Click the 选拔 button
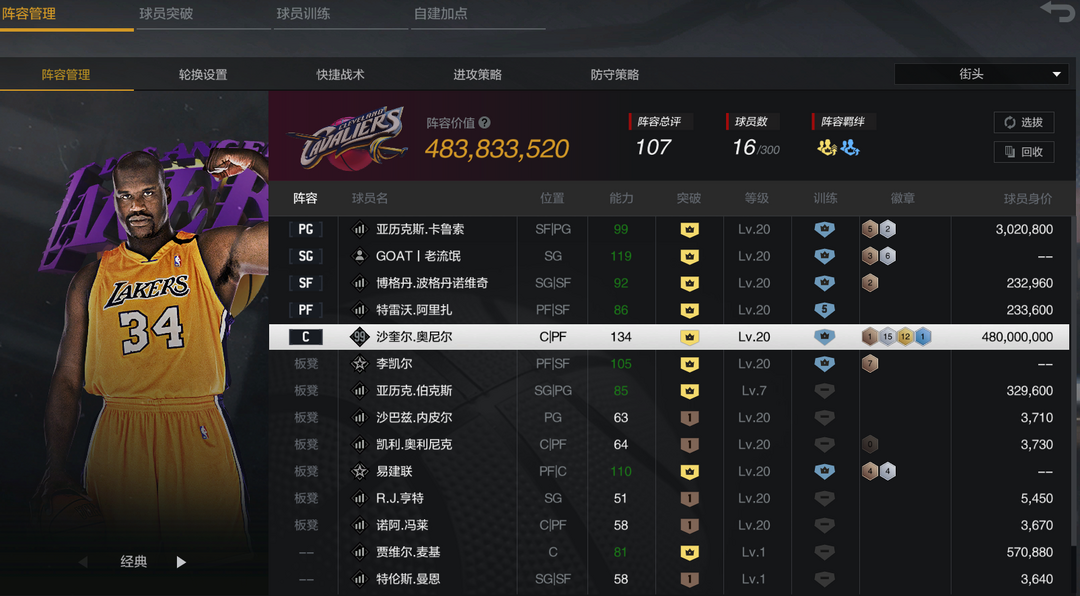This screenshot has width=1080, height=596. [x=1024, y=122]
